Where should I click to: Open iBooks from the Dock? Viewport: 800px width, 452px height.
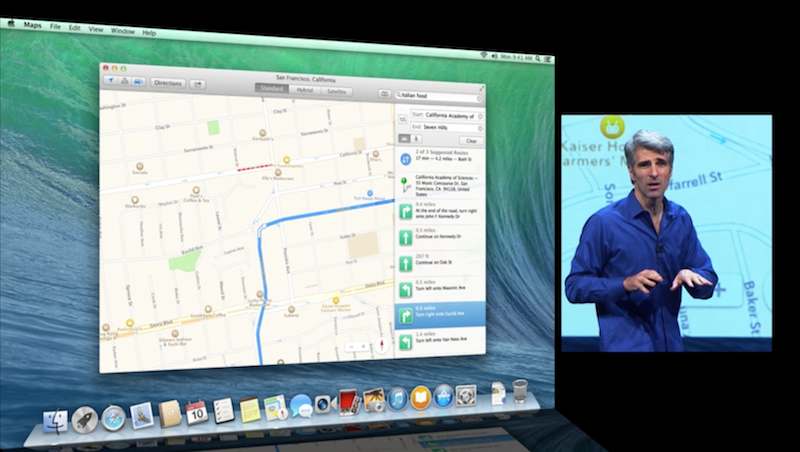tap(421, 397)
